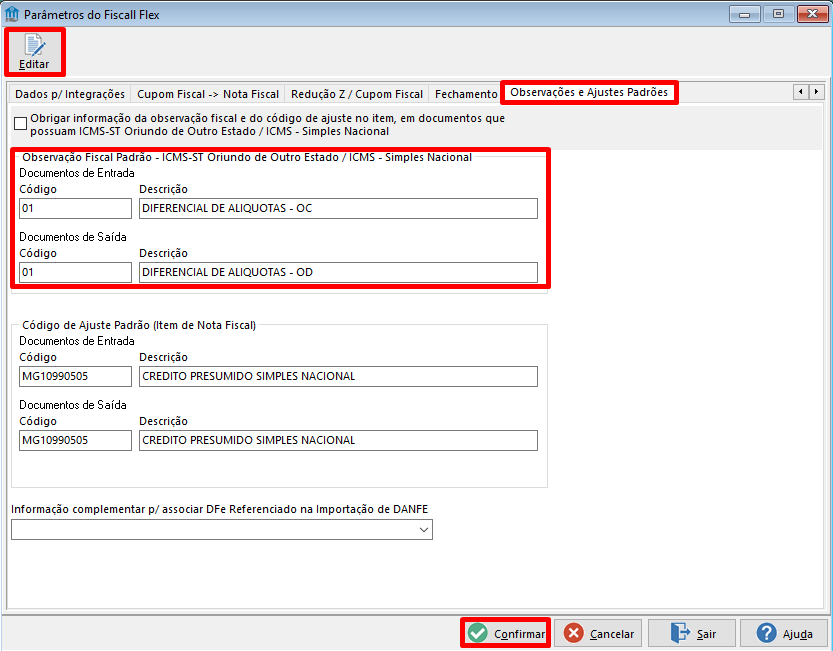Click the red Cancelar button
This screenshot has width=833, height=651.
coord(598,633)
